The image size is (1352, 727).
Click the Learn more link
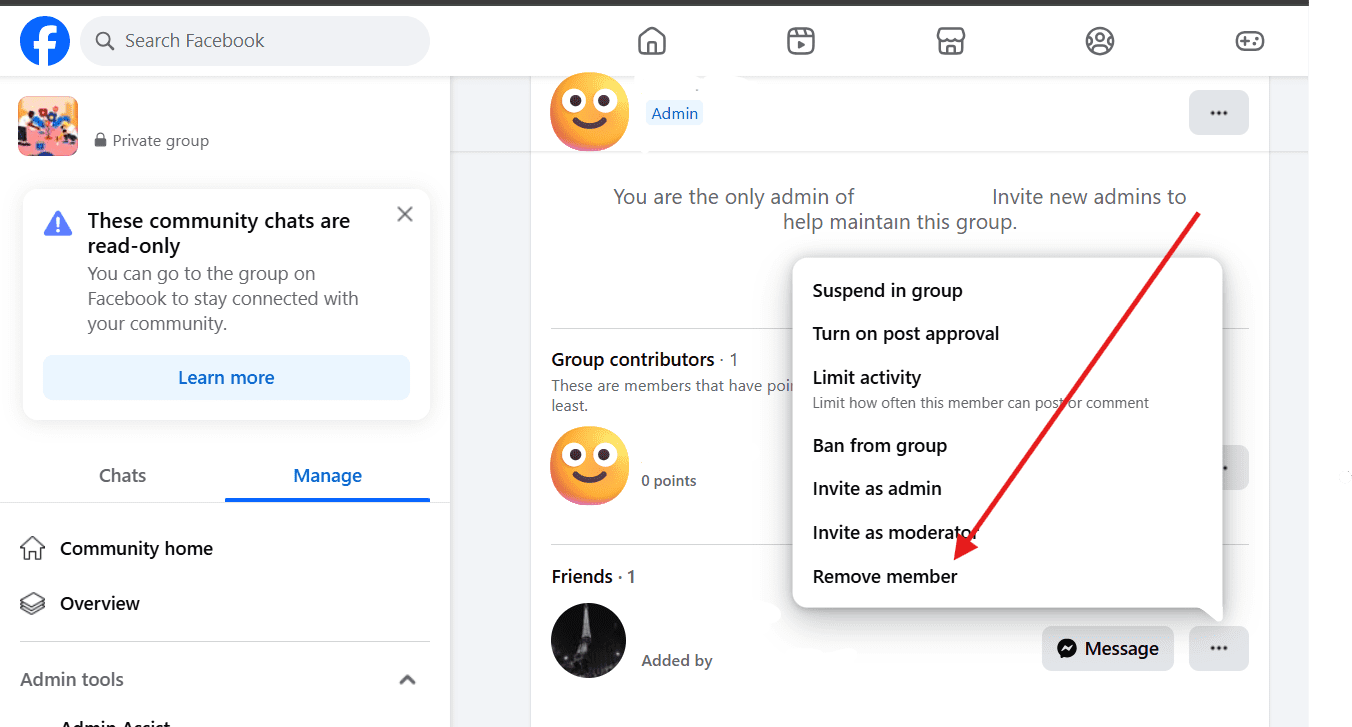(x=226, y=377)
